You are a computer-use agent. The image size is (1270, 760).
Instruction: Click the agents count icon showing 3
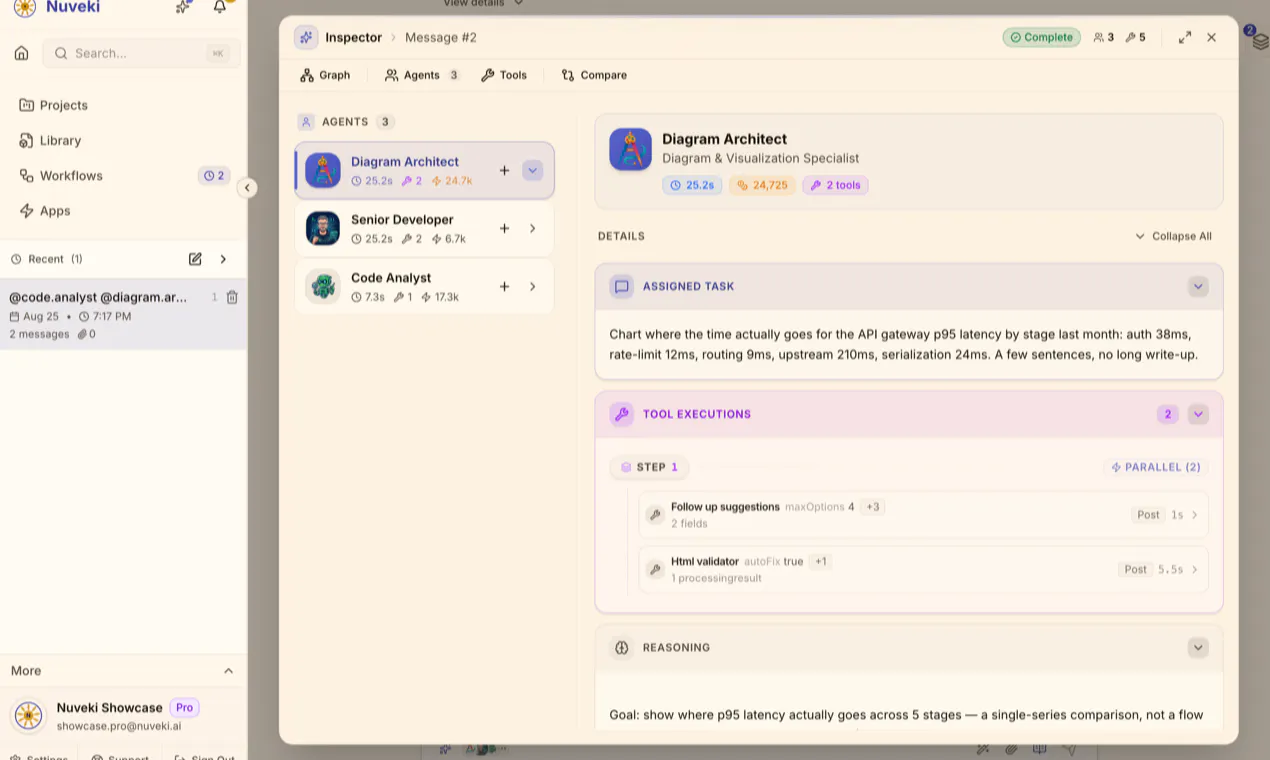click(x=1104, y=37)
